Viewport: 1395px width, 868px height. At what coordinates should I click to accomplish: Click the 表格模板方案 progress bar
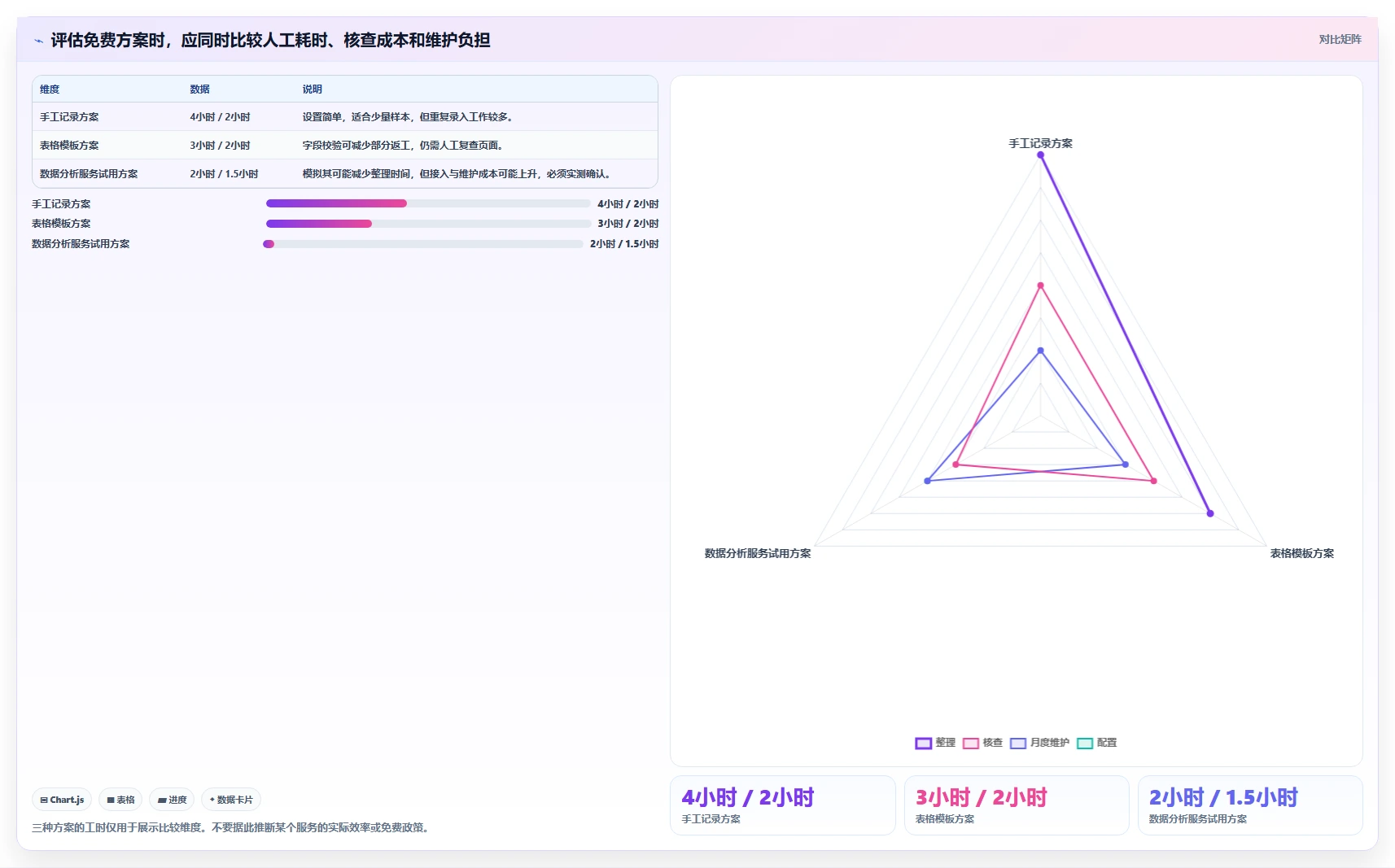click(428, 224)
